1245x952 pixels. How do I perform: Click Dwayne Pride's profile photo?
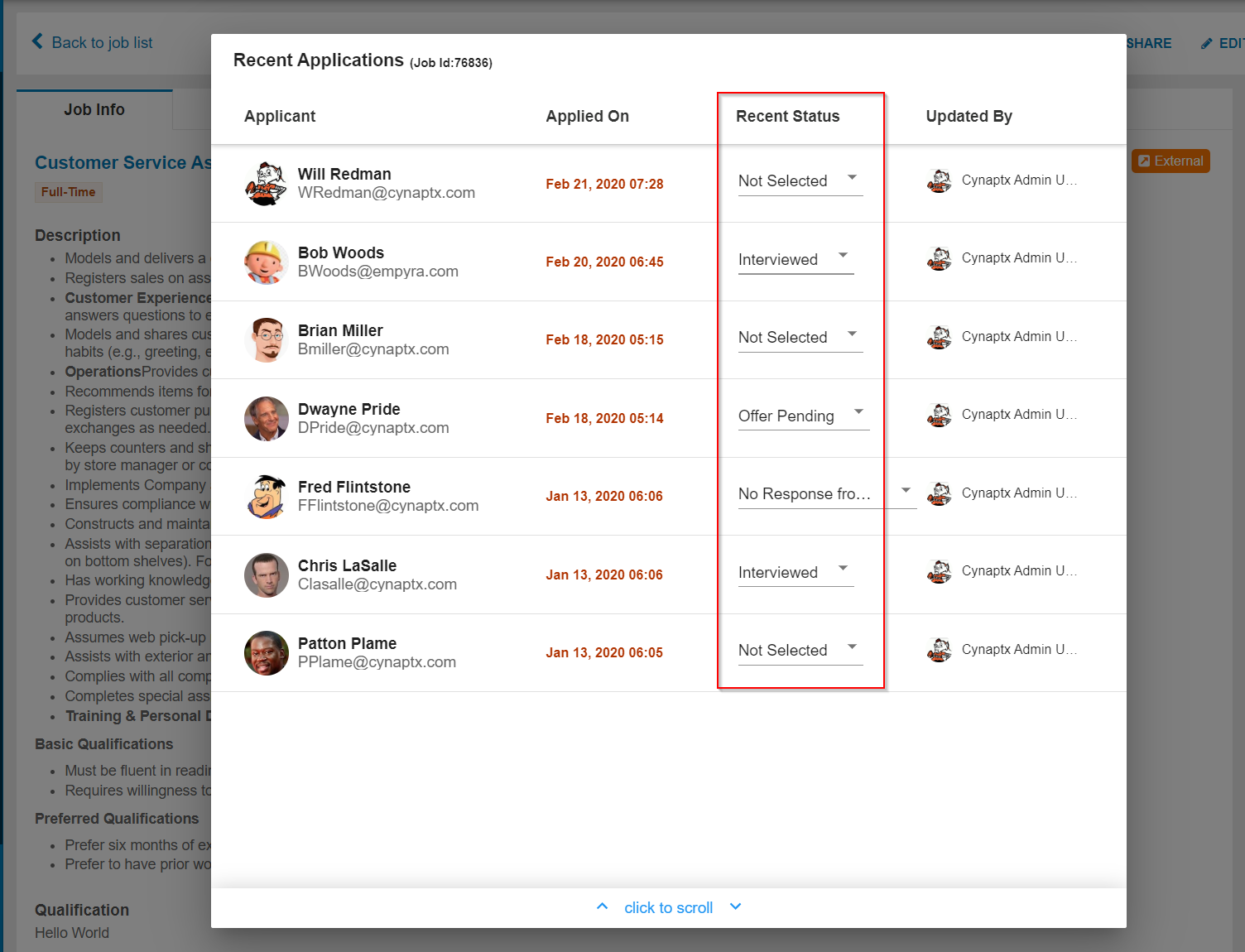266,418
